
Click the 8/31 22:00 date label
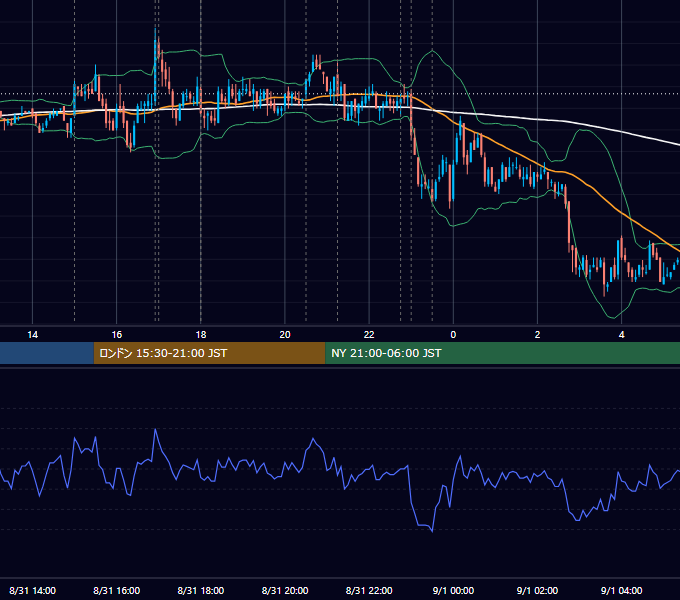pyautogui.click(x=369, y=590)
